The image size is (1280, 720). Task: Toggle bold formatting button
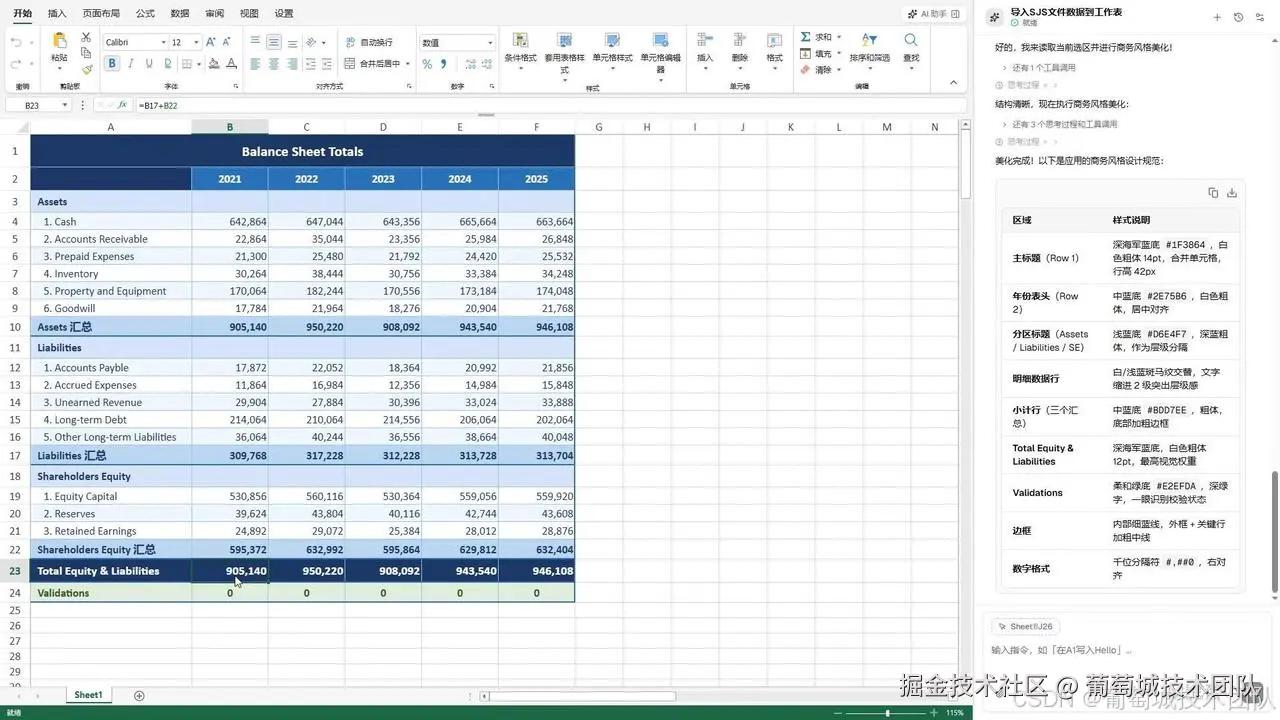[x=112, y=64]
